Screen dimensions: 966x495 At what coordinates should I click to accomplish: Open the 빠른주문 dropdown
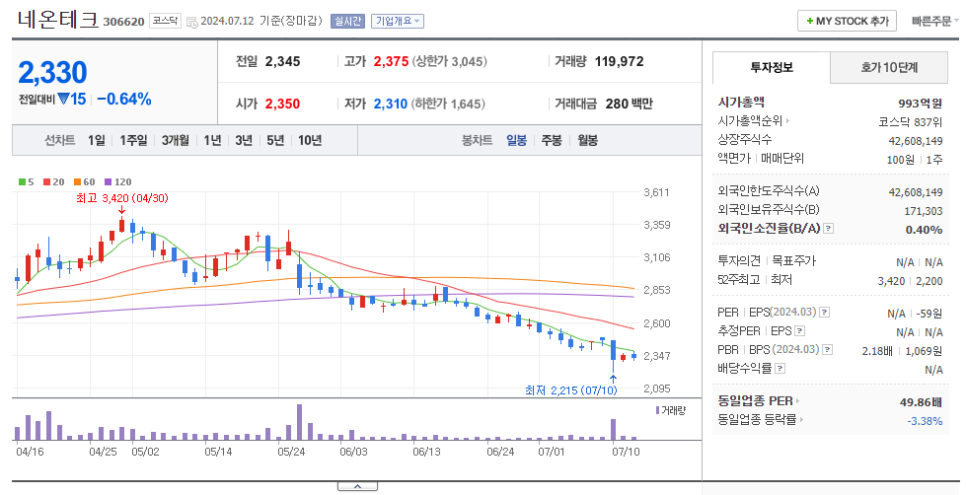coord(935,21)
